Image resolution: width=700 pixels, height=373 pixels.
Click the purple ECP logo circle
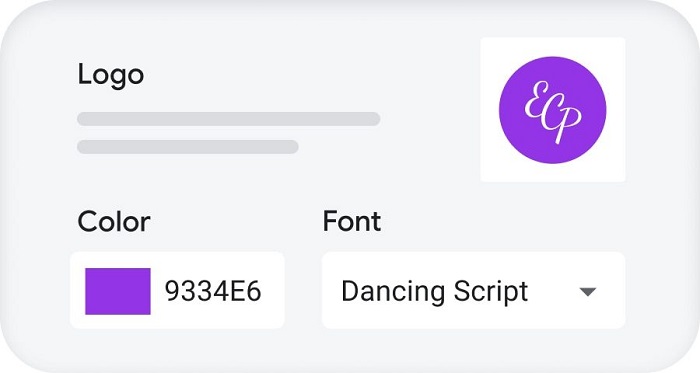[x=553, y=110]
